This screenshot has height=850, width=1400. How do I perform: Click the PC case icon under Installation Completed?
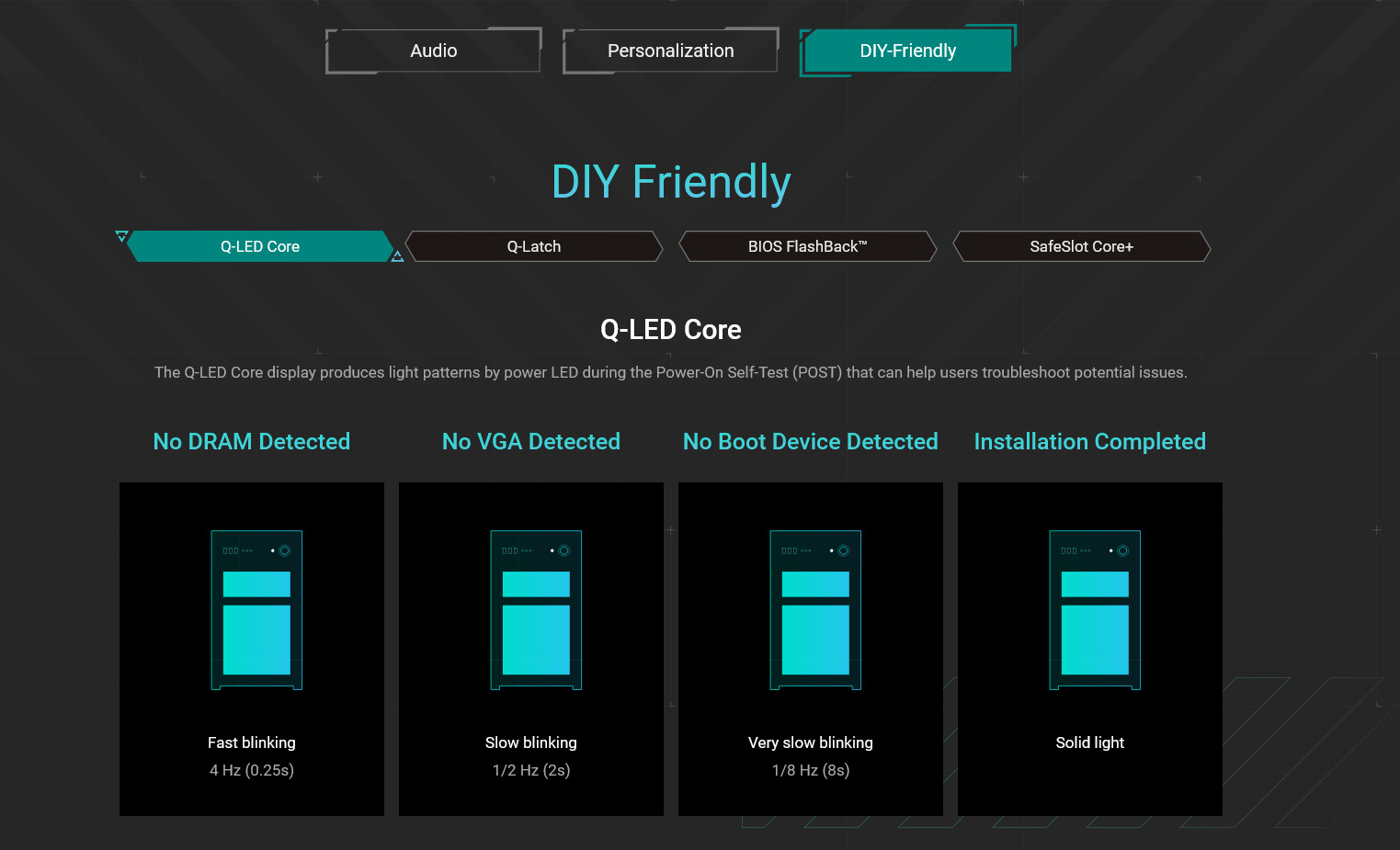click(x=1095, y=610)
